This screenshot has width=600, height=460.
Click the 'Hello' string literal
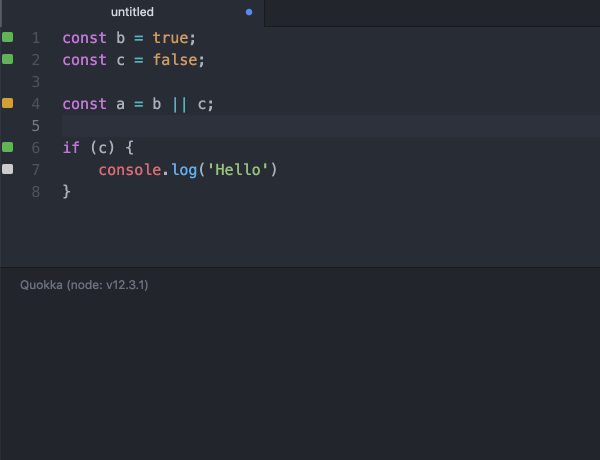pyautogui.click(x=238, y=170)
